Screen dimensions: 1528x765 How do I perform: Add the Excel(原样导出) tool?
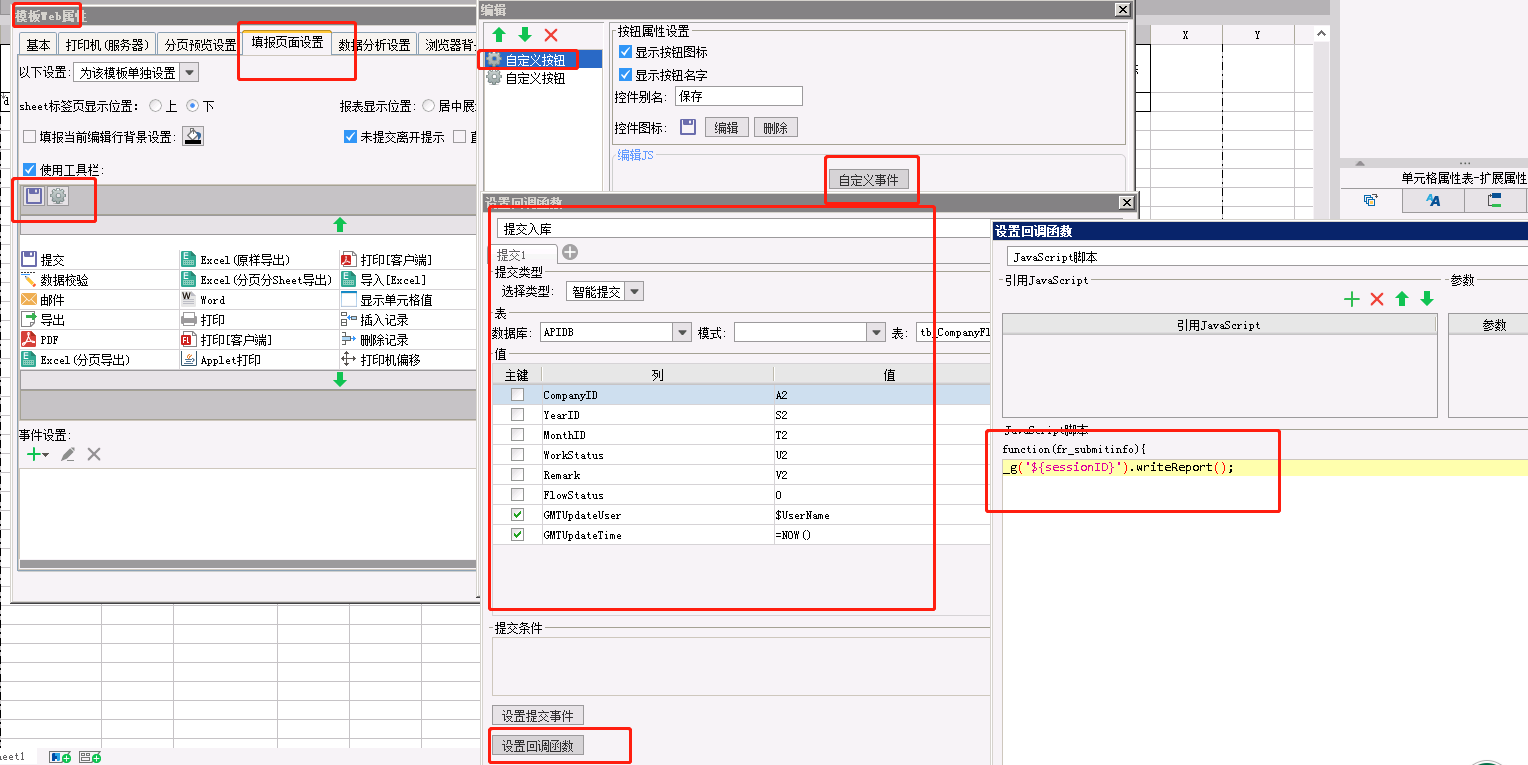pos(235,260)
